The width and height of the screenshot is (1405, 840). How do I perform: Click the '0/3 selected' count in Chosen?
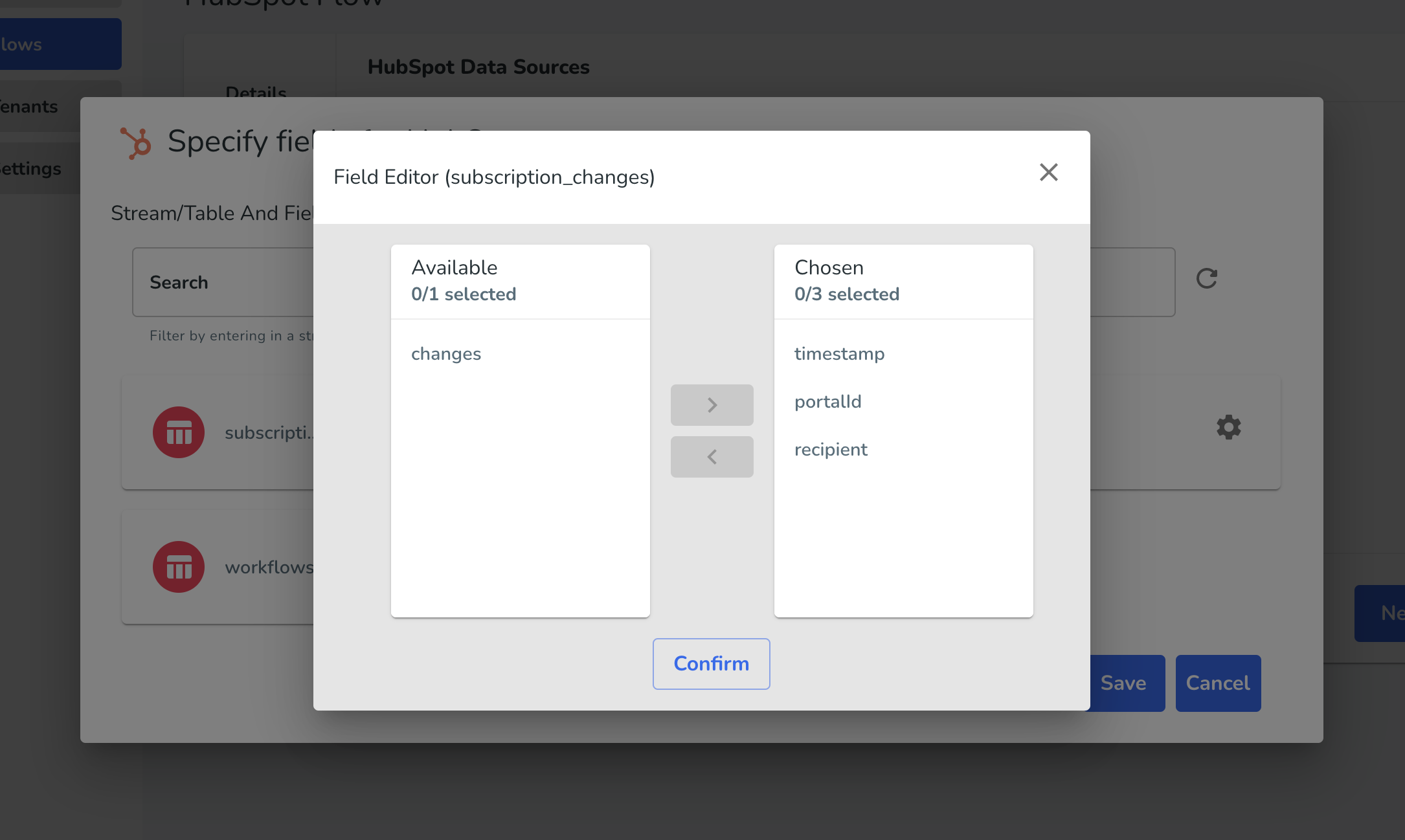847,294
